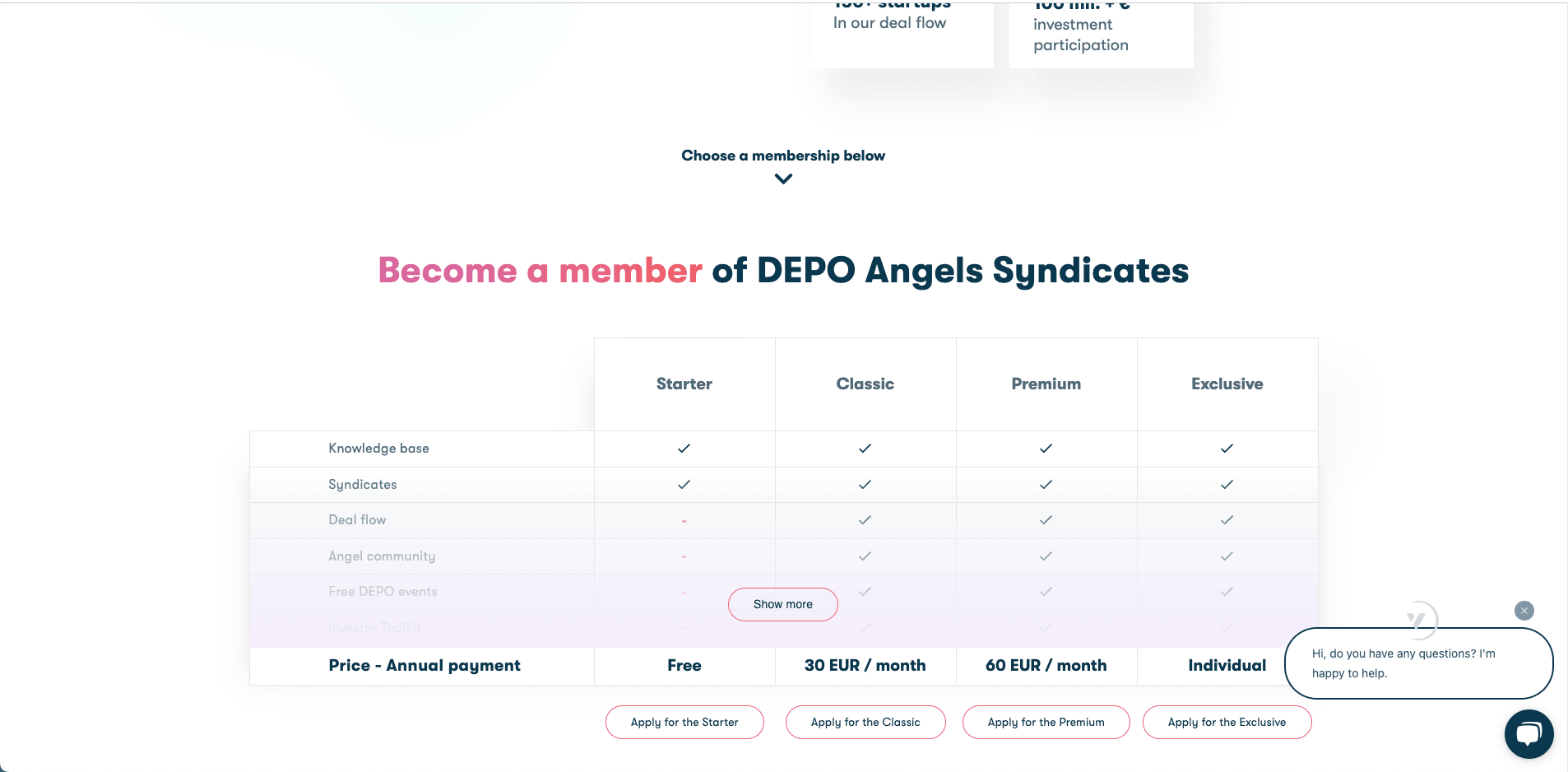Apply for the Premium membership
This screenshot has height=772, width=1568.
(1046, 722)
